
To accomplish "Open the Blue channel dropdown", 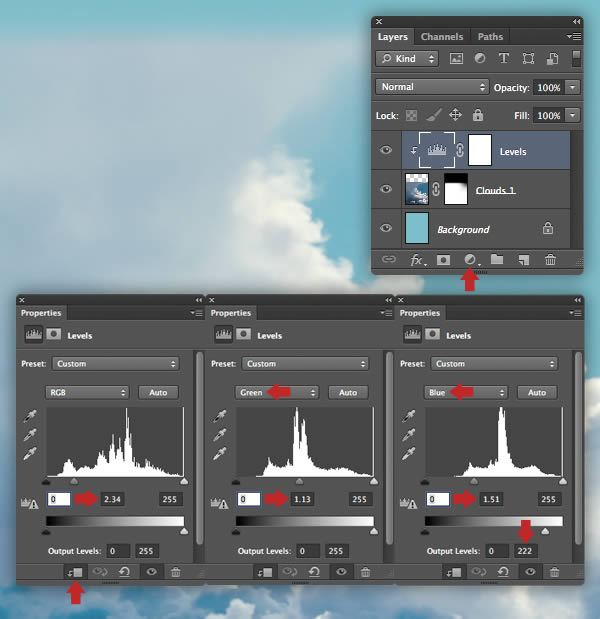I will click(x=466, y=392).
